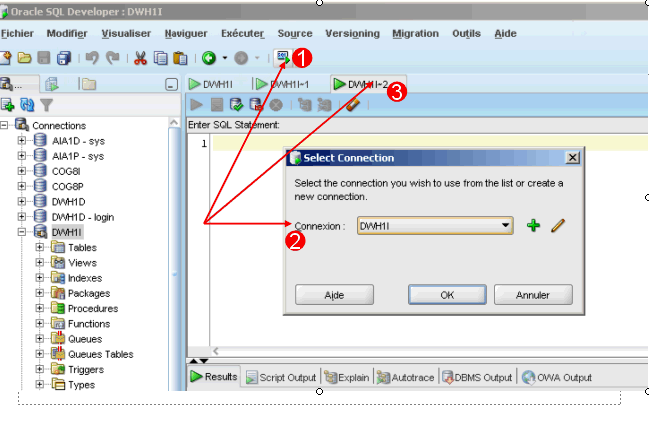Click green plus to create new connection

533,226
